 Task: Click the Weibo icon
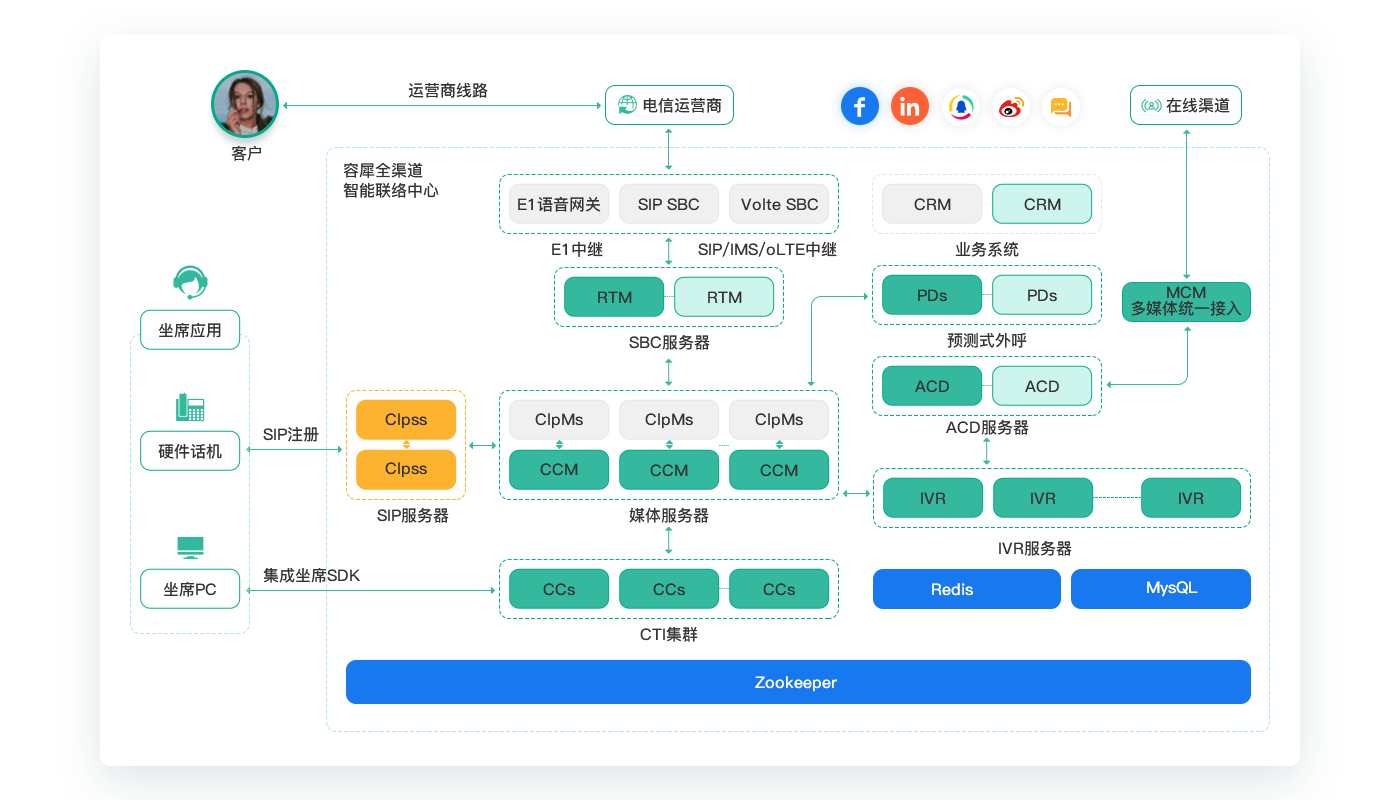pyautogui.click(x=1011, y=107)
